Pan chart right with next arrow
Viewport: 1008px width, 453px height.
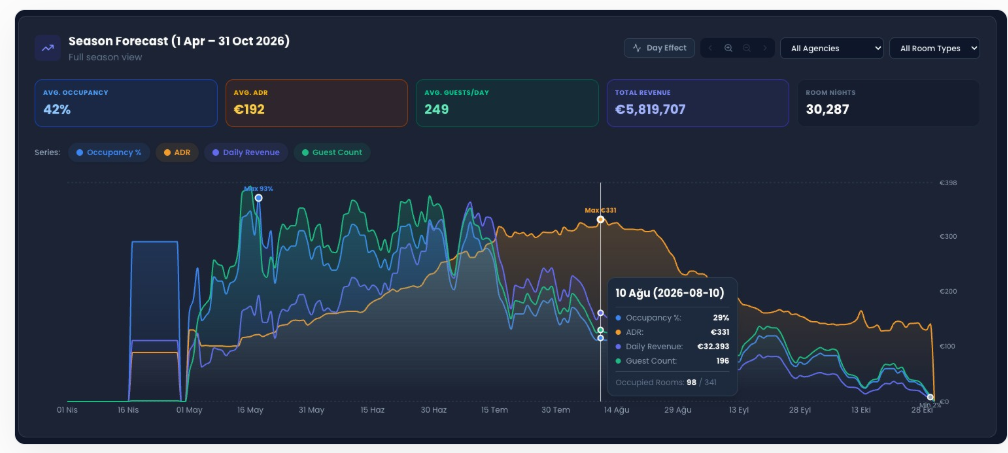(764, 48)
